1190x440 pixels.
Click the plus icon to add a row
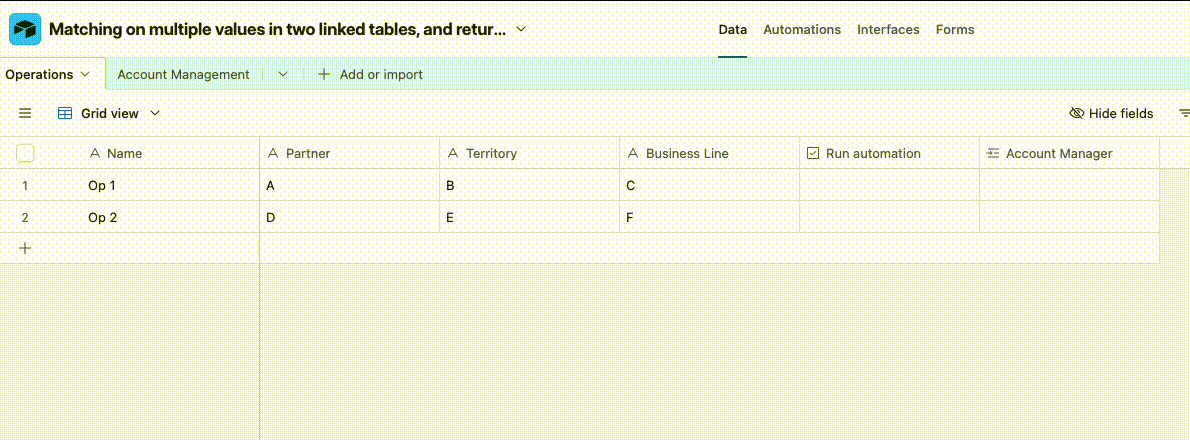pyautogui.click(x=25, y=248)
